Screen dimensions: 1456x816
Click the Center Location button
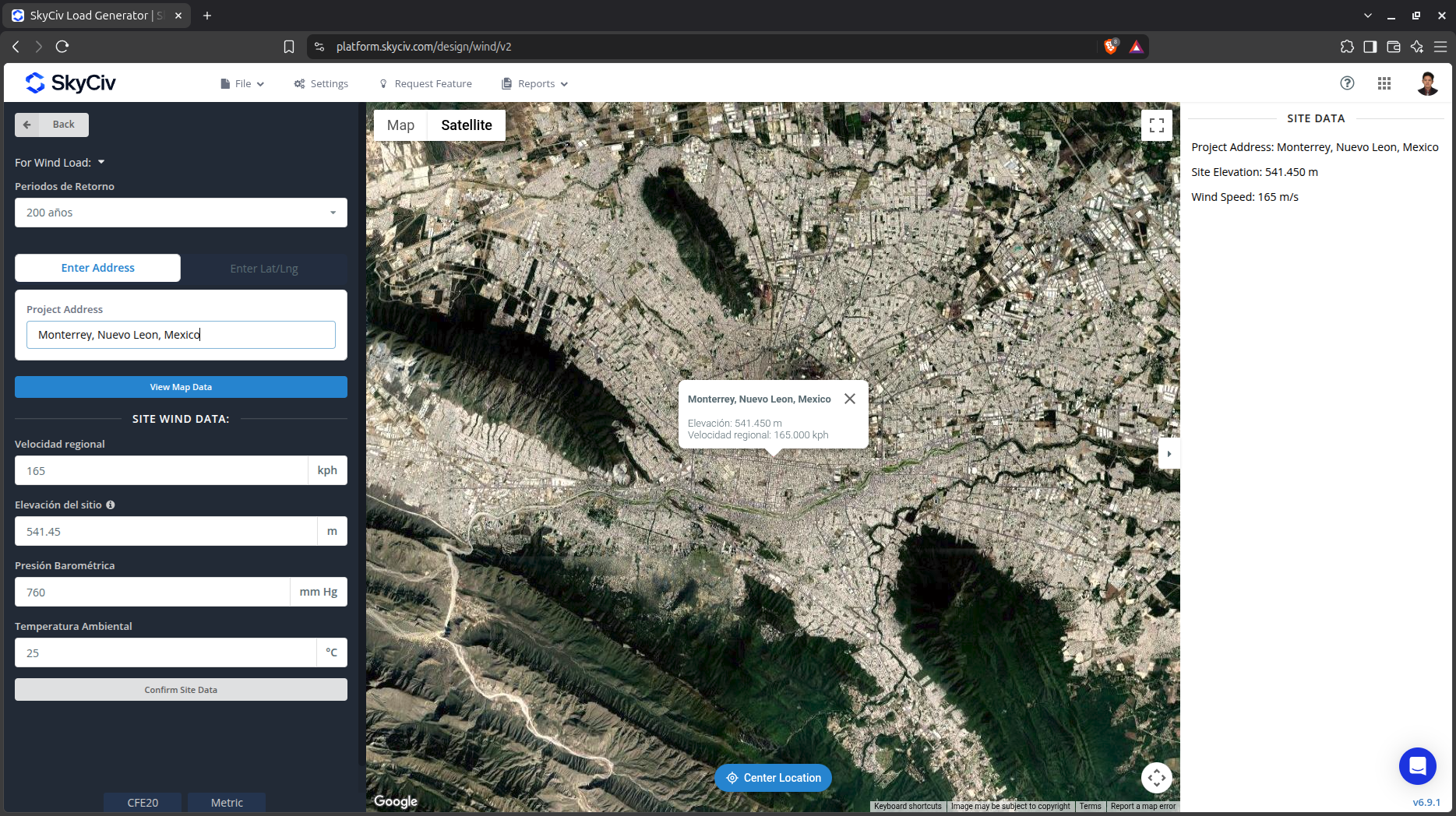tap(773, 778)
